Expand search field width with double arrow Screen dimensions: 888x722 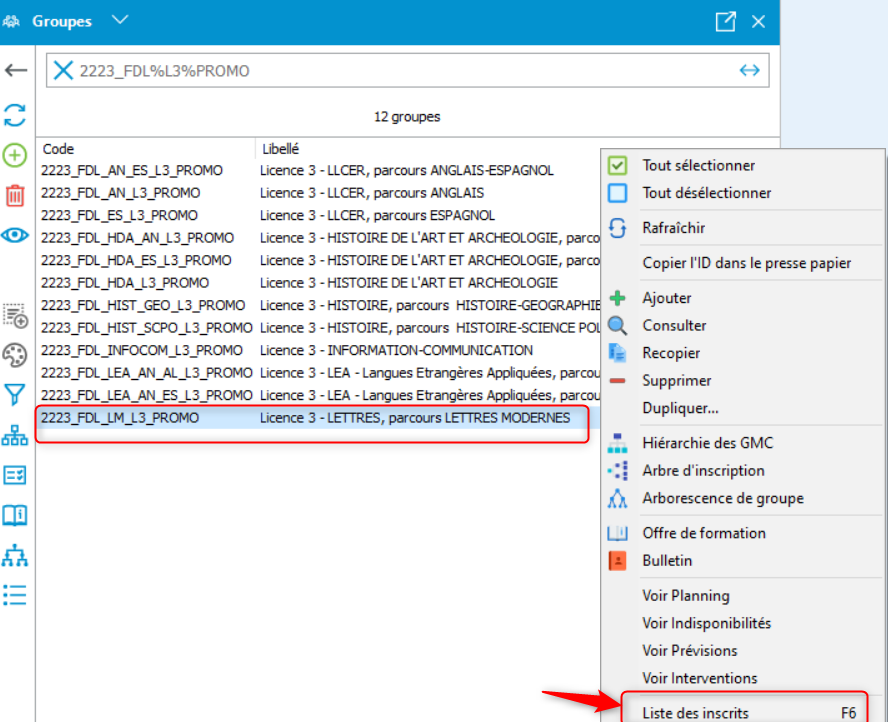749,70
